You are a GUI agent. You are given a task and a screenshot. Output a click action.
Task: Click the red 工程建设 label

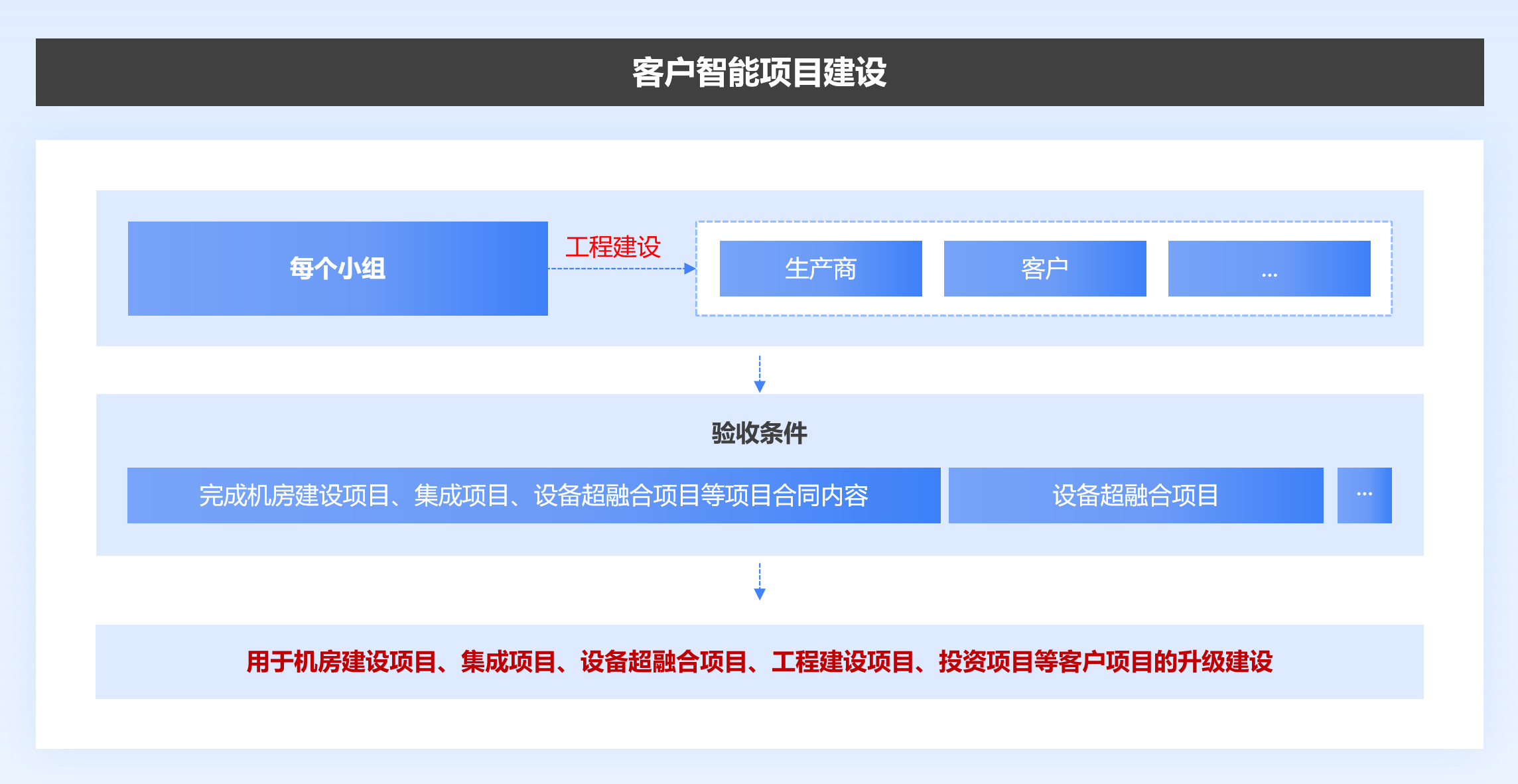coord(612,247)
